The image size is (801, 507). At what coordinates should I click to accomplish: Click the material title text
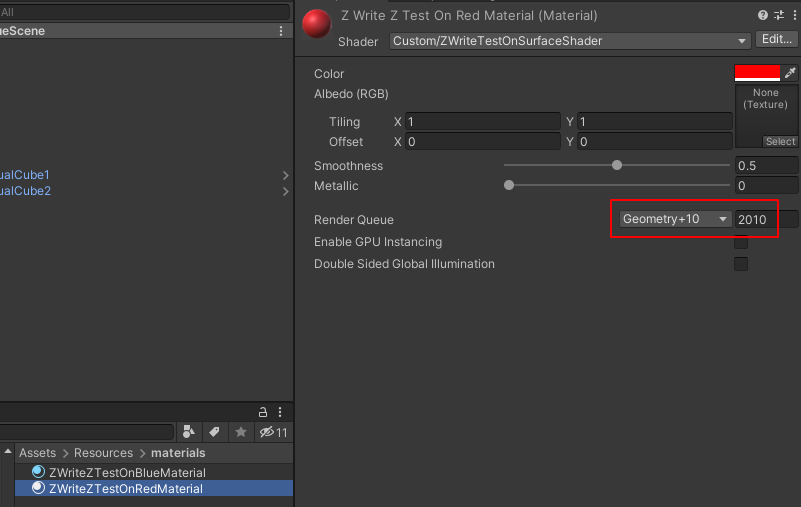click(469, 16)
